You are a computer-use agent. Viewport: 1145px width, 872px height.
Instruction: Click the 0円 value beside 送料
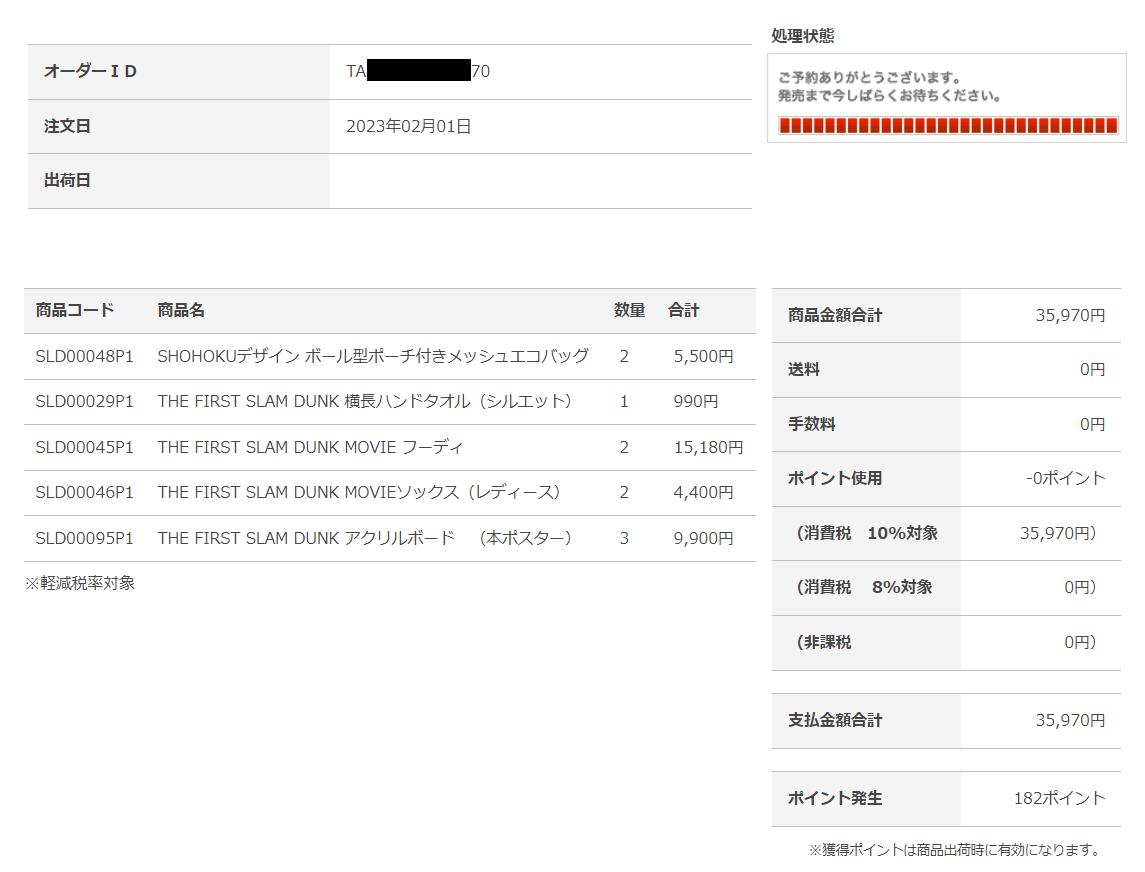click(1092, 370)
